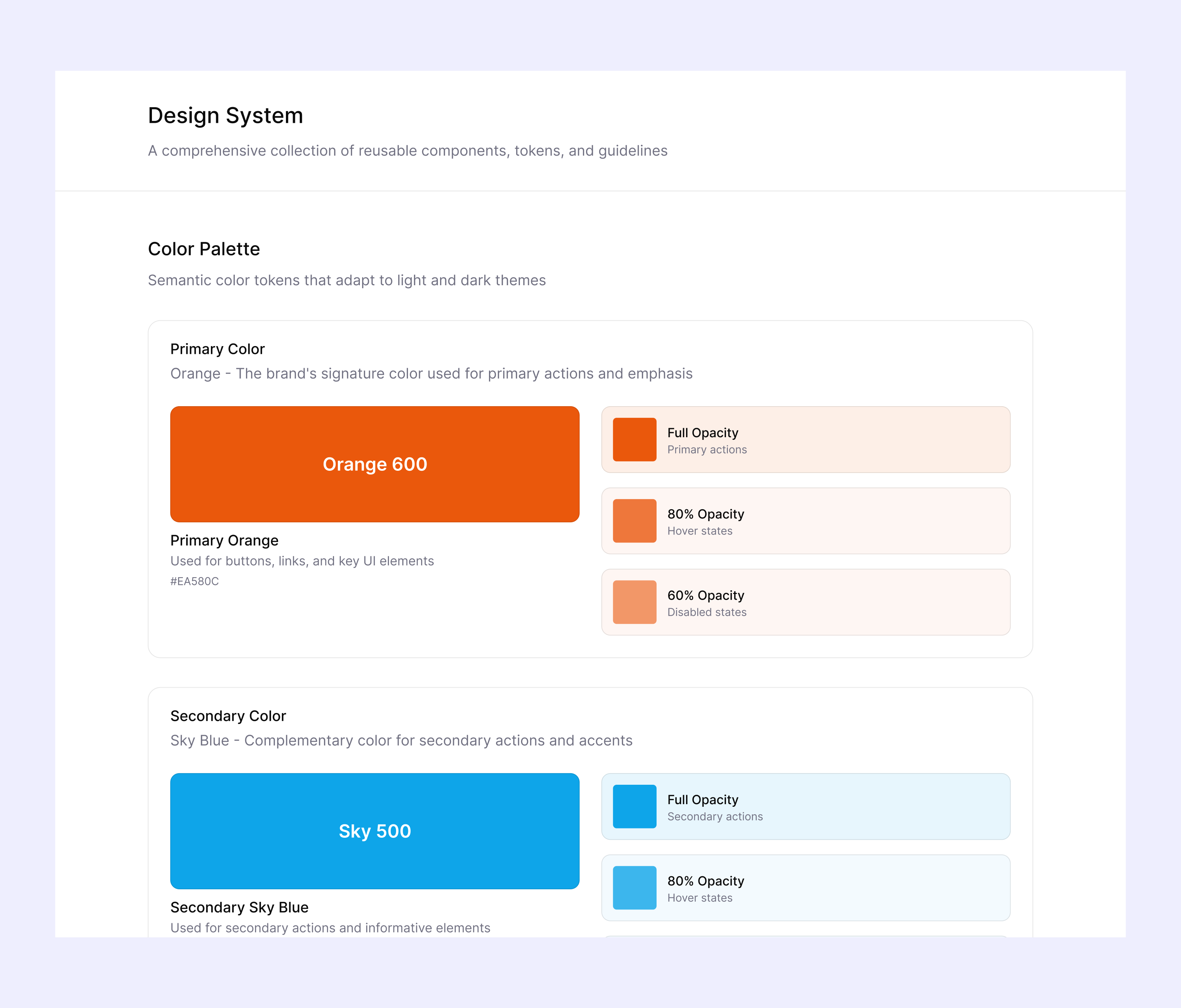This screenshot has width=1181, height=1008.
Task: Click the large Sky 500 color block
Action: pos(374,831)
